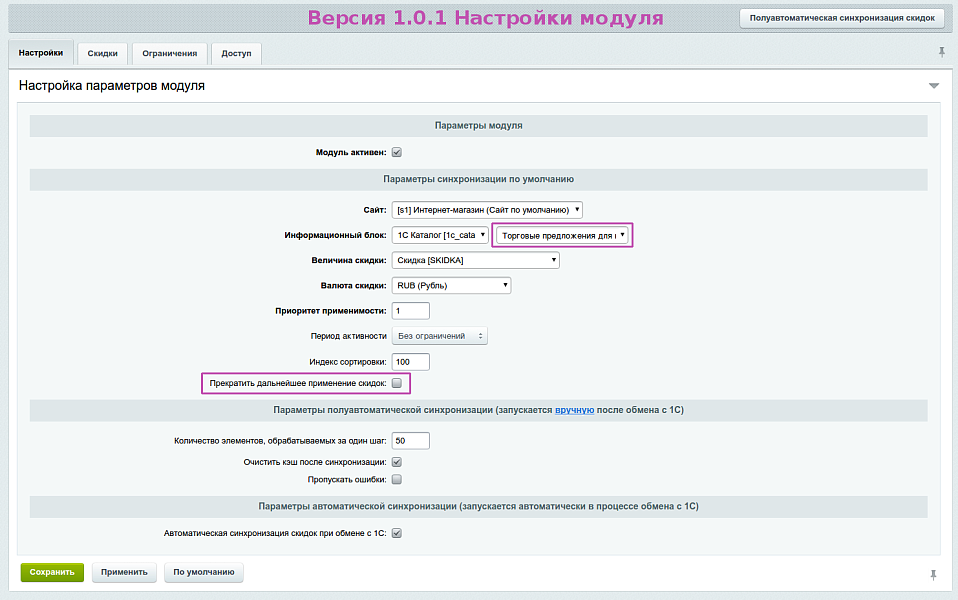Open the '1С Каталог' info block dropdown
The width and height of the screenshot is (958, 600).
(440, 235)
